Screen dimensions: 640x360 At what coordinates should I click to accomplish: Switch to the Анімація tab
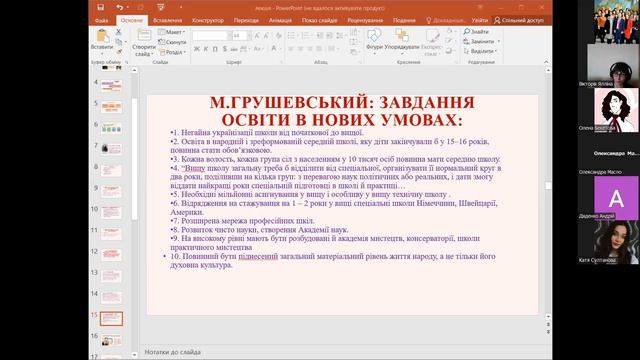click(280, 20)
